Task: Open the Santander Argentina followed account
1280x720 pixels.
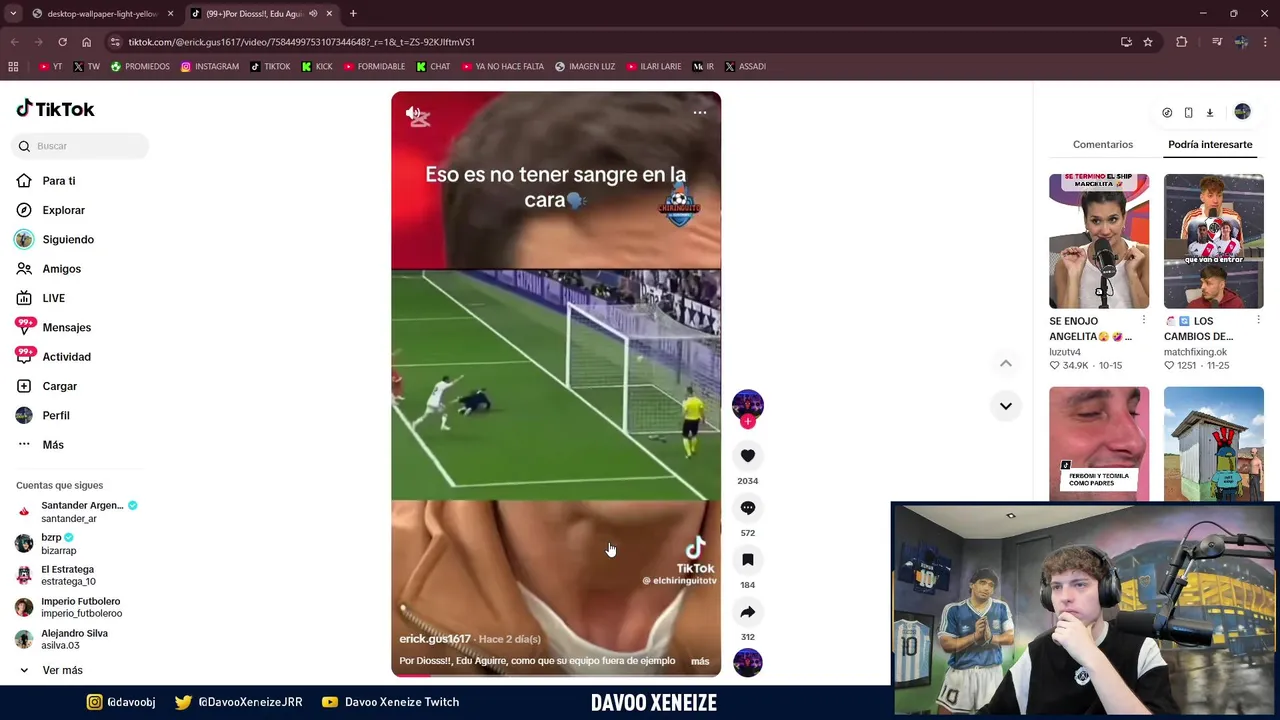Action: (78, 511)
